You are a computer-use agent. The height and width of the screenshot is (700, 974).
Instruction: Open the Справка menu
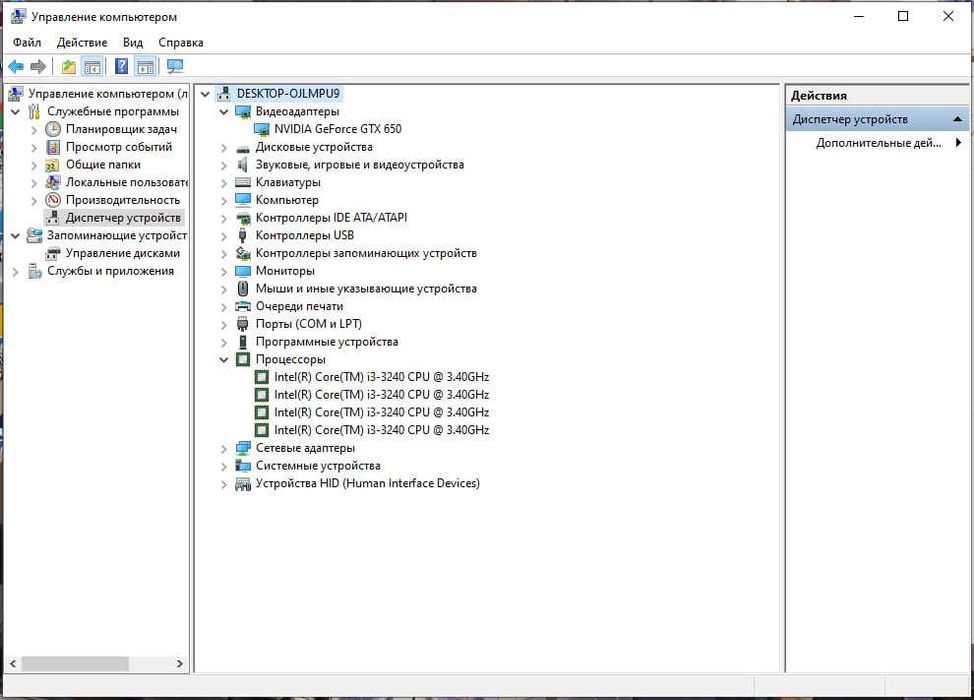point(181,42)
